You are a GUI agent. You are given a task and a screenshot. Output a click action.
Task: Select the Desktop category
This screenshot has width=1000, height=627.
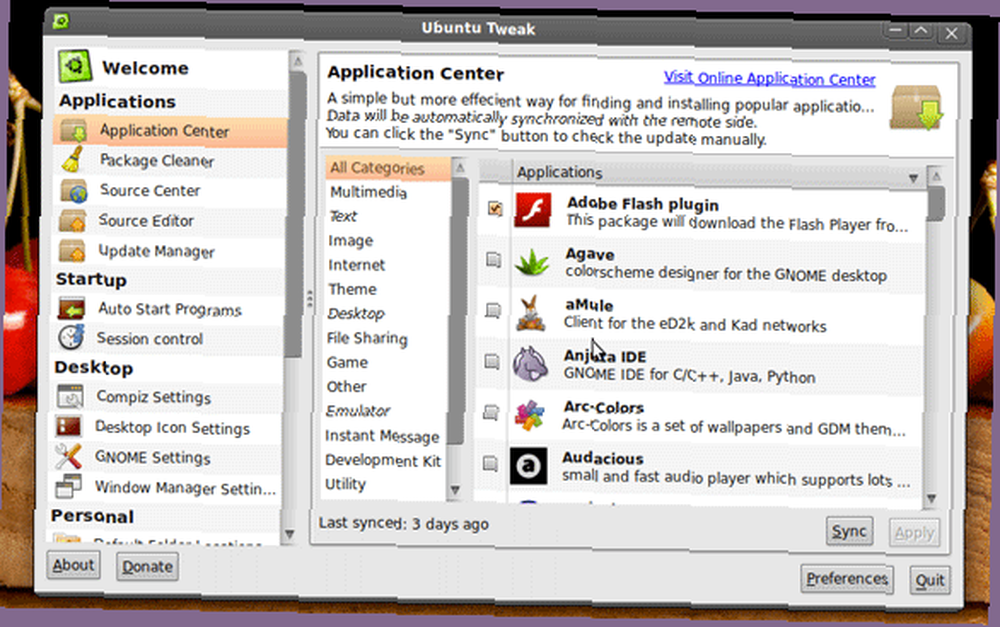[x=356, y=314]
